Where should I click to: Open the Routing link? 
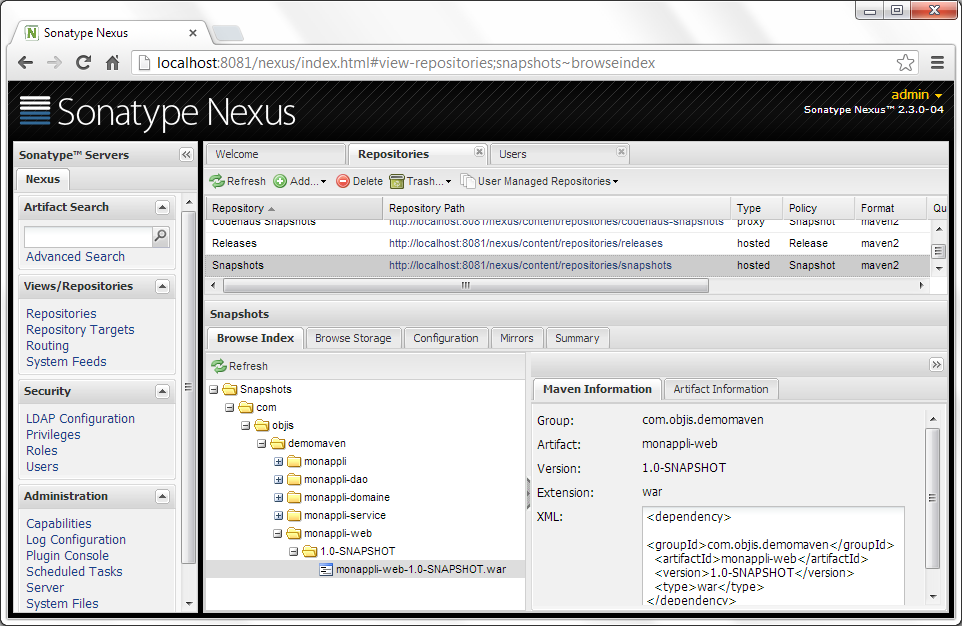(47, 346)
